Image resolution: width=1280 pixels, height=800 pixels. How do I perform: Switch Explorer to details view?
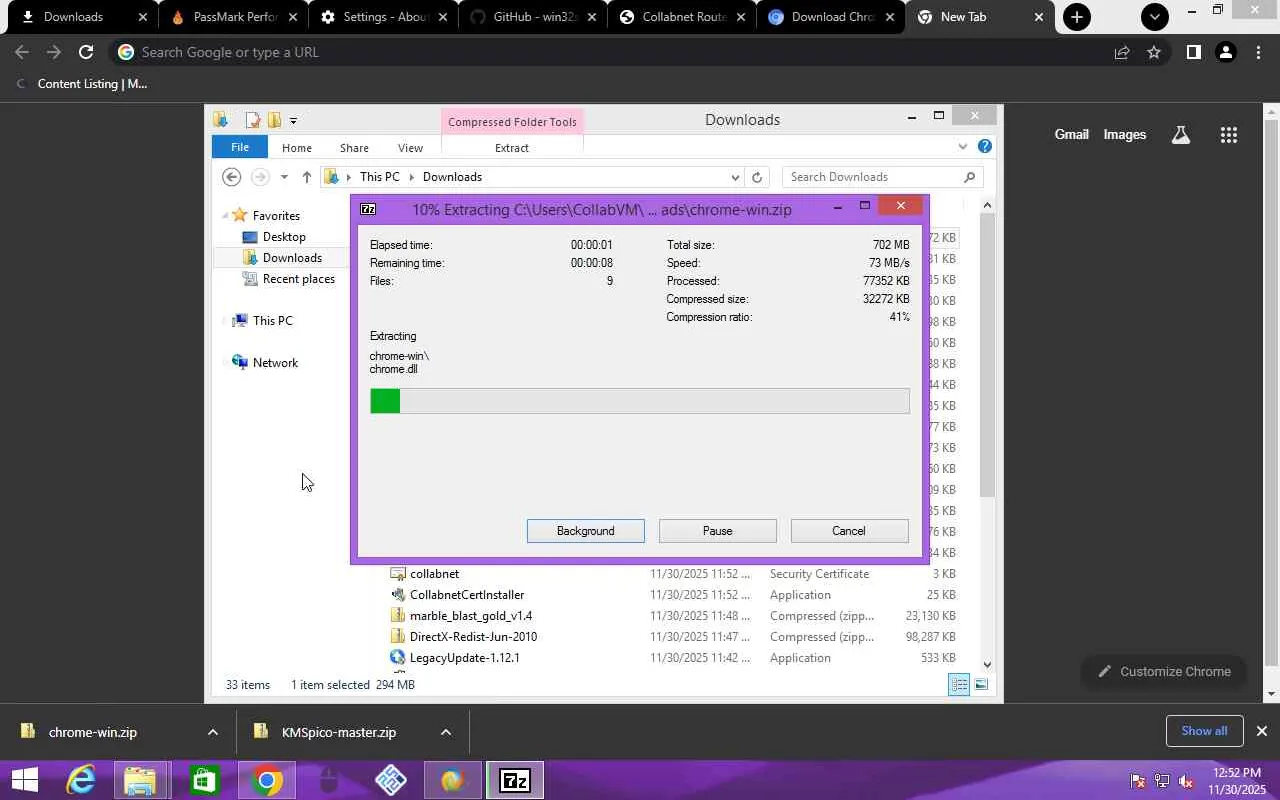[959, 685]
